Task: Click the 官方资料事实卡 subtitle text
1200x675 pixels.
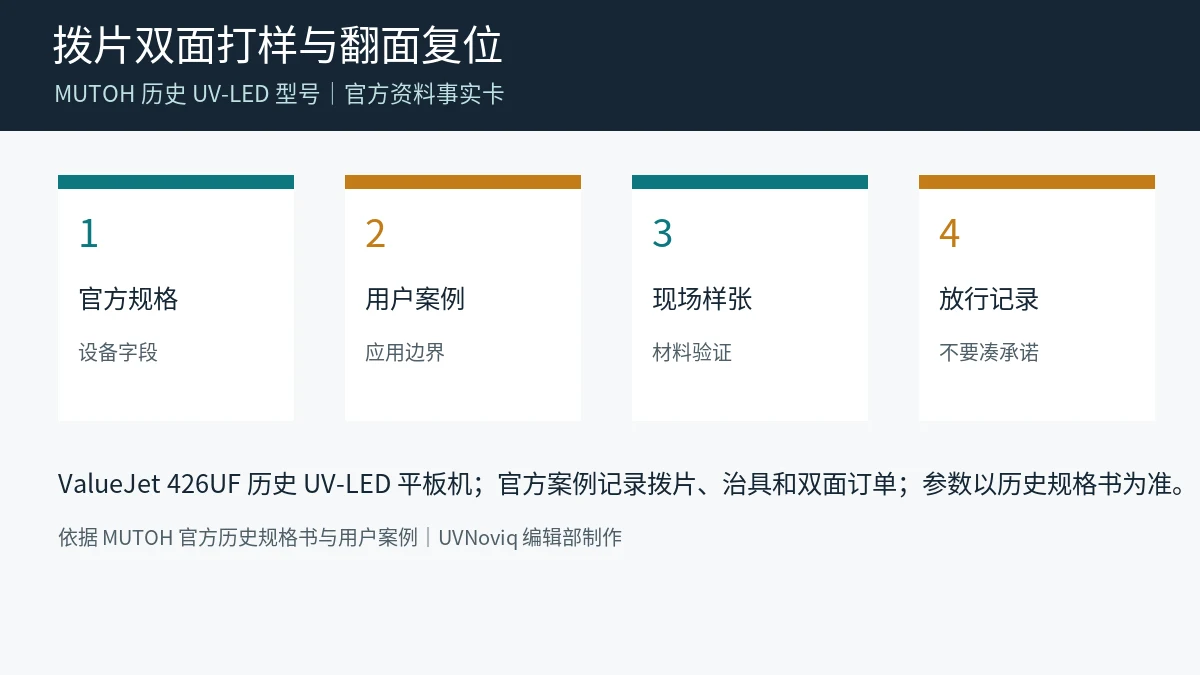Action: click(424, 94)
